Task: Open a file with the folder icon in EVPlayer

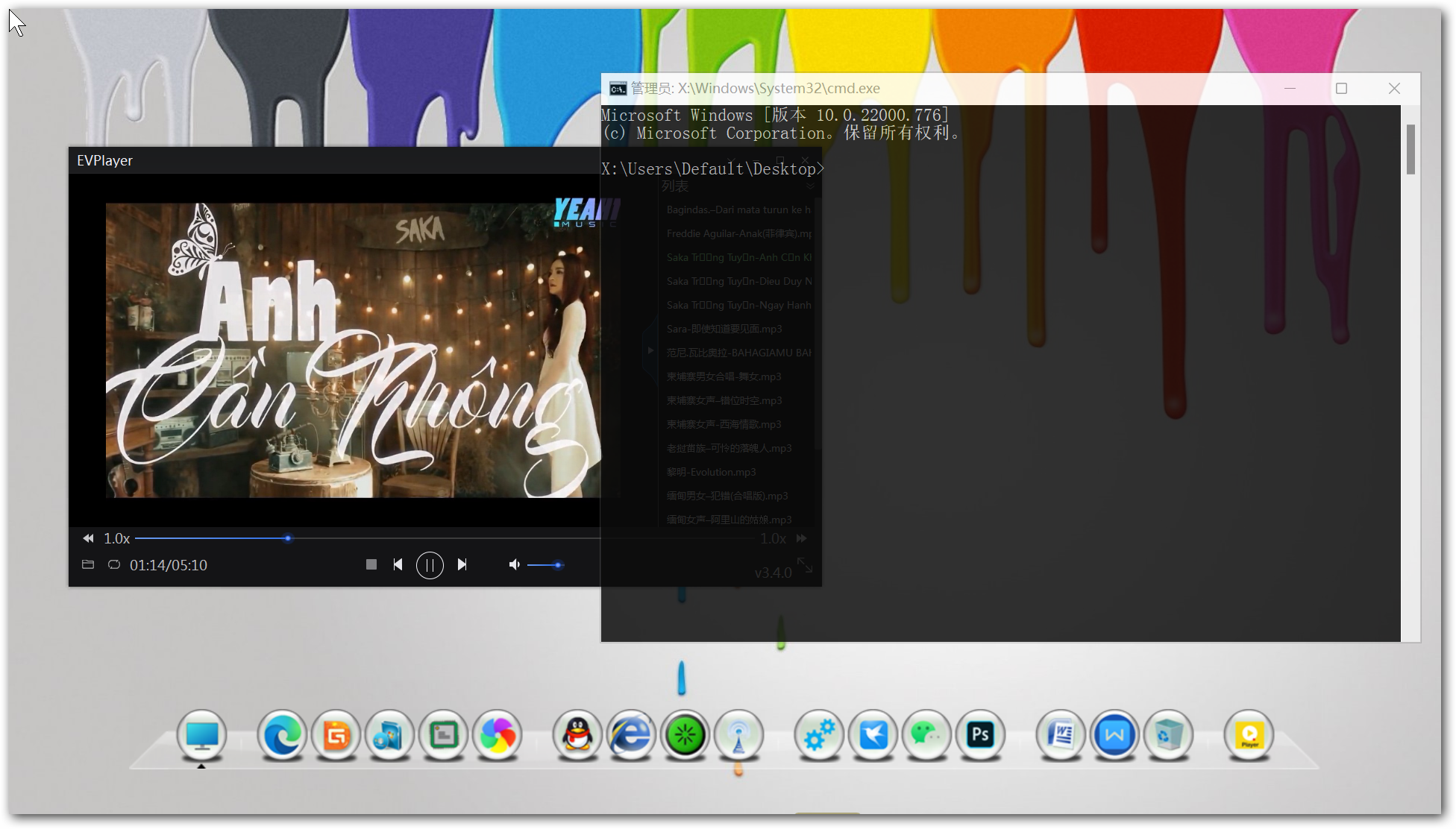Action: tap(88, 564)
